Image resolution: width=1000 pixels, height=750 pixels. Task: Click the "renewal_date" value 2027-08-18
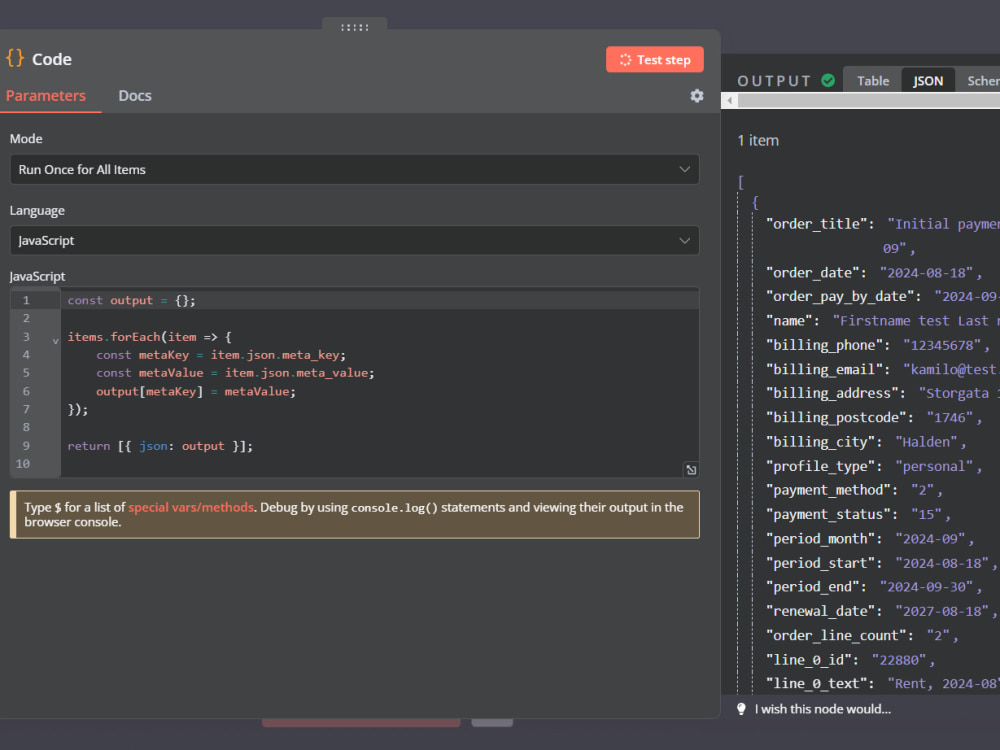pyautogui.click(x=942, y=612)
